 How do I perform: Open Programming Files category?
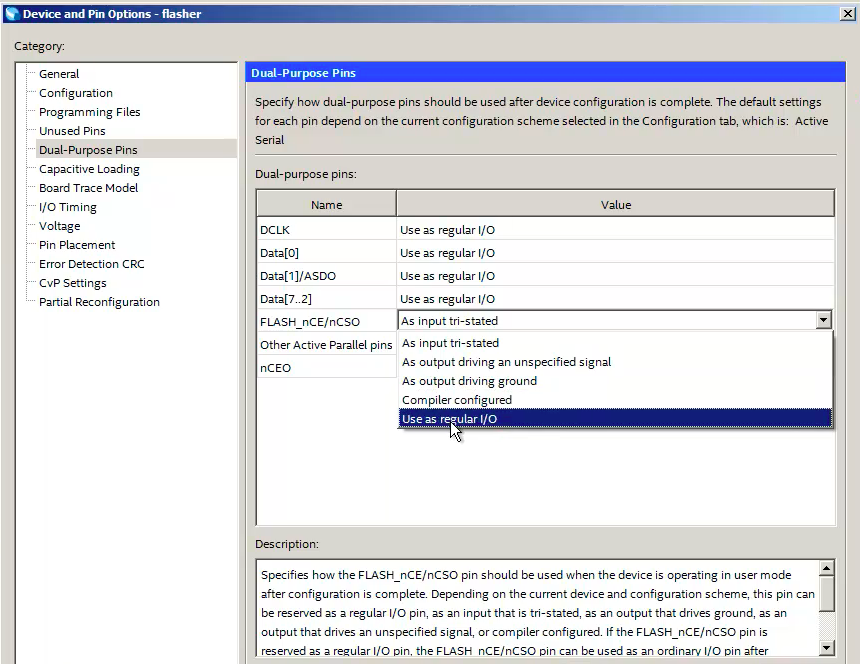(90, 112)
